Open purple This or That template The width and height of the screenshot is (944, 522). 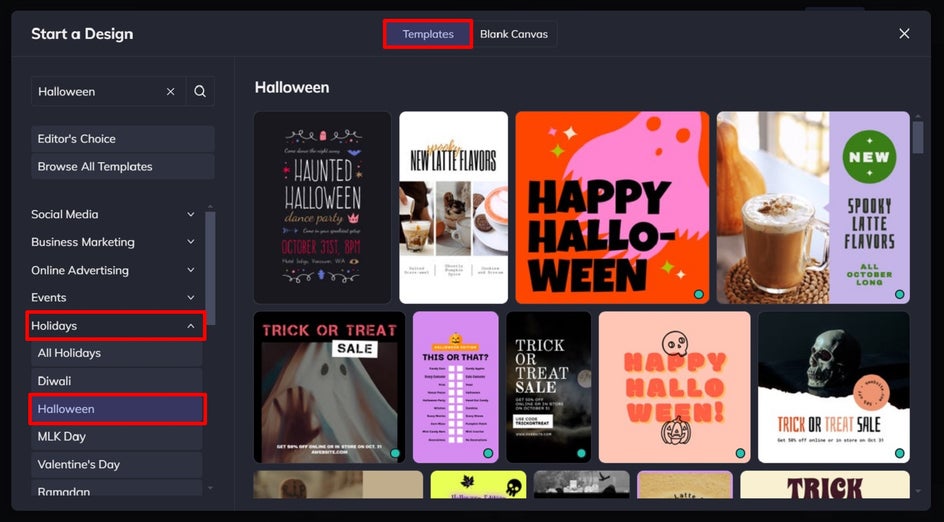click(456, 387)
